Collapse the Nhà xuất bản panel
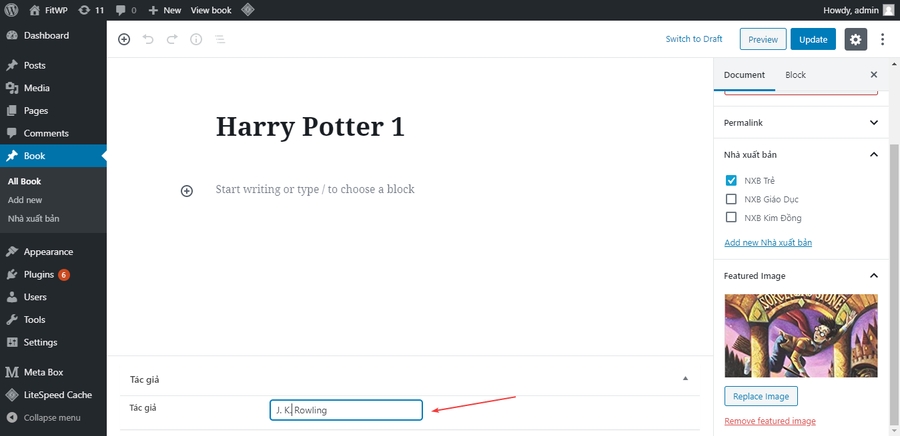This screenshot has width=900, height=436. coord(873,155)
